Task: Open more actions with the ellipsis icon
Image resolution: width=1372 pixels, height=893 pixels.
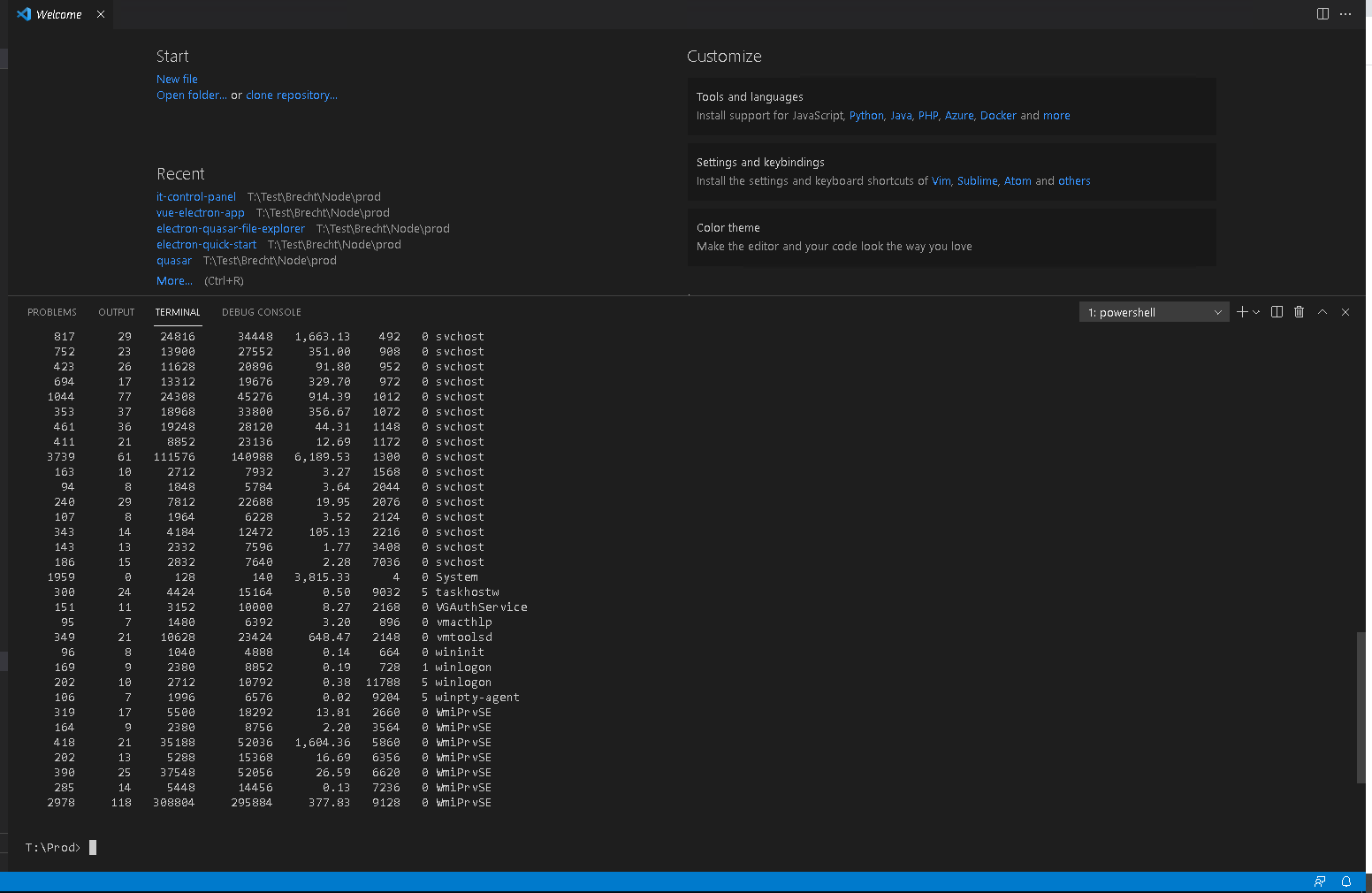Action: [1345, 13]
